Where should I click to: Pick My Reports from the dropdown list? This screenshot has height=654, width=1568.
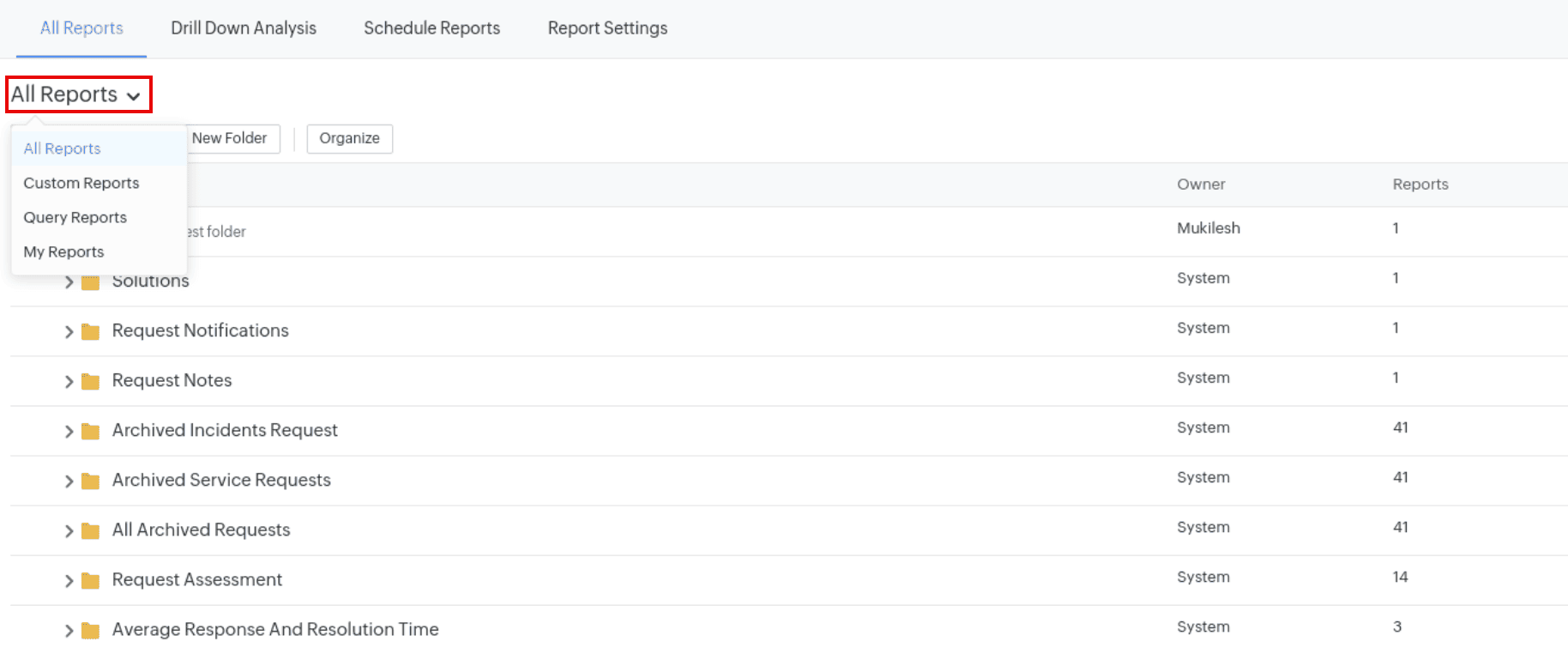(64, 251)
